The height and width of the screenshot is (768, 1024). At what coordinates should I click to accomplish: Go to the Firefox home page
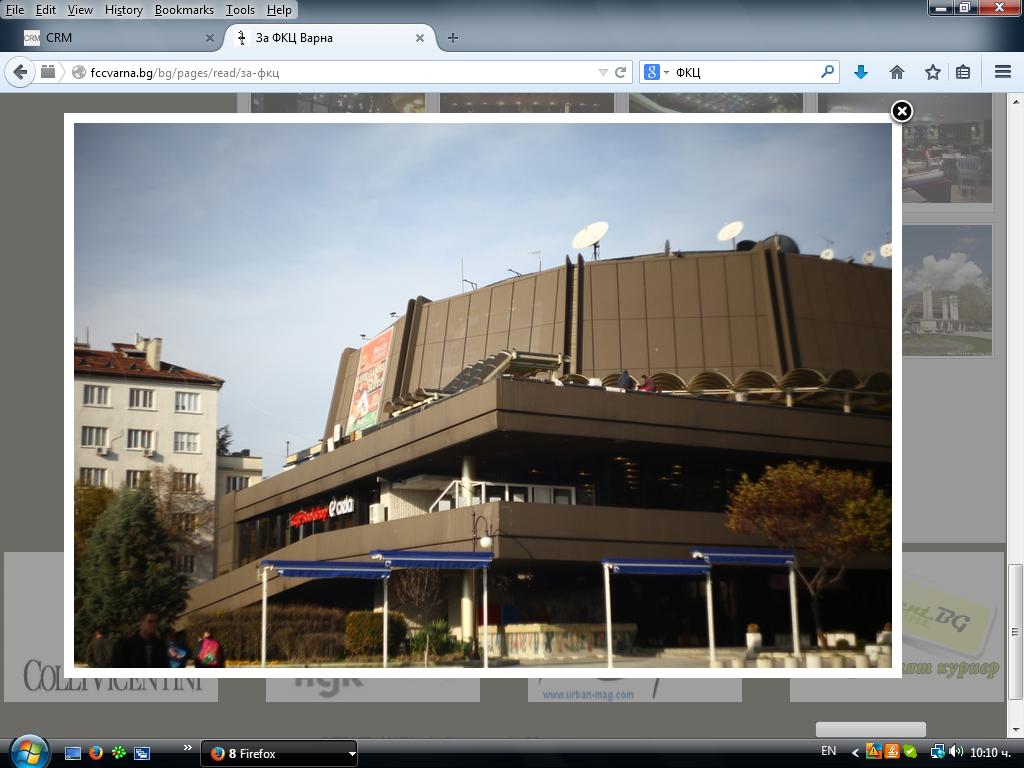897,72
